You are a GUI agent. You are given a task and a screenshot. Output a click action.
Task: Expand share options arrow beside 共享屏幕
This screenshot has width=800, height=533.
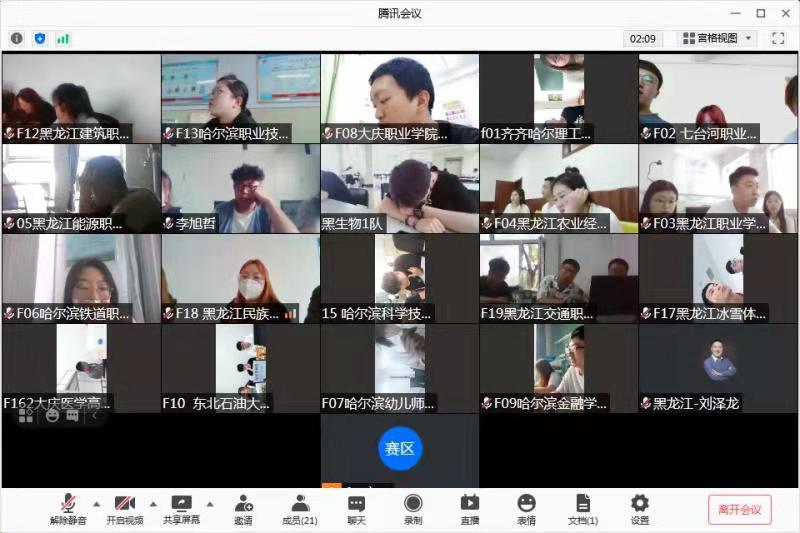tap(210, 503)
